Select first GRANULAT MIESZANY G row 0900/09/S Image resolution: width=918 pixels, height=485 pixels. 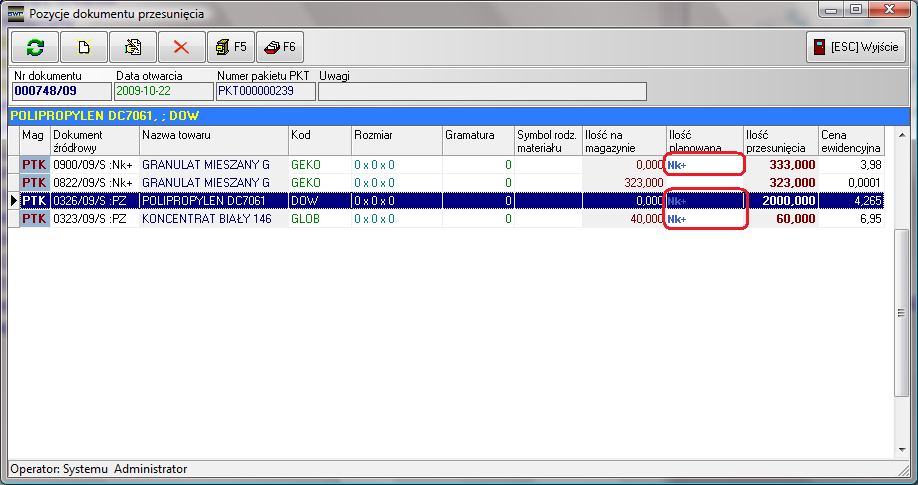205,164
